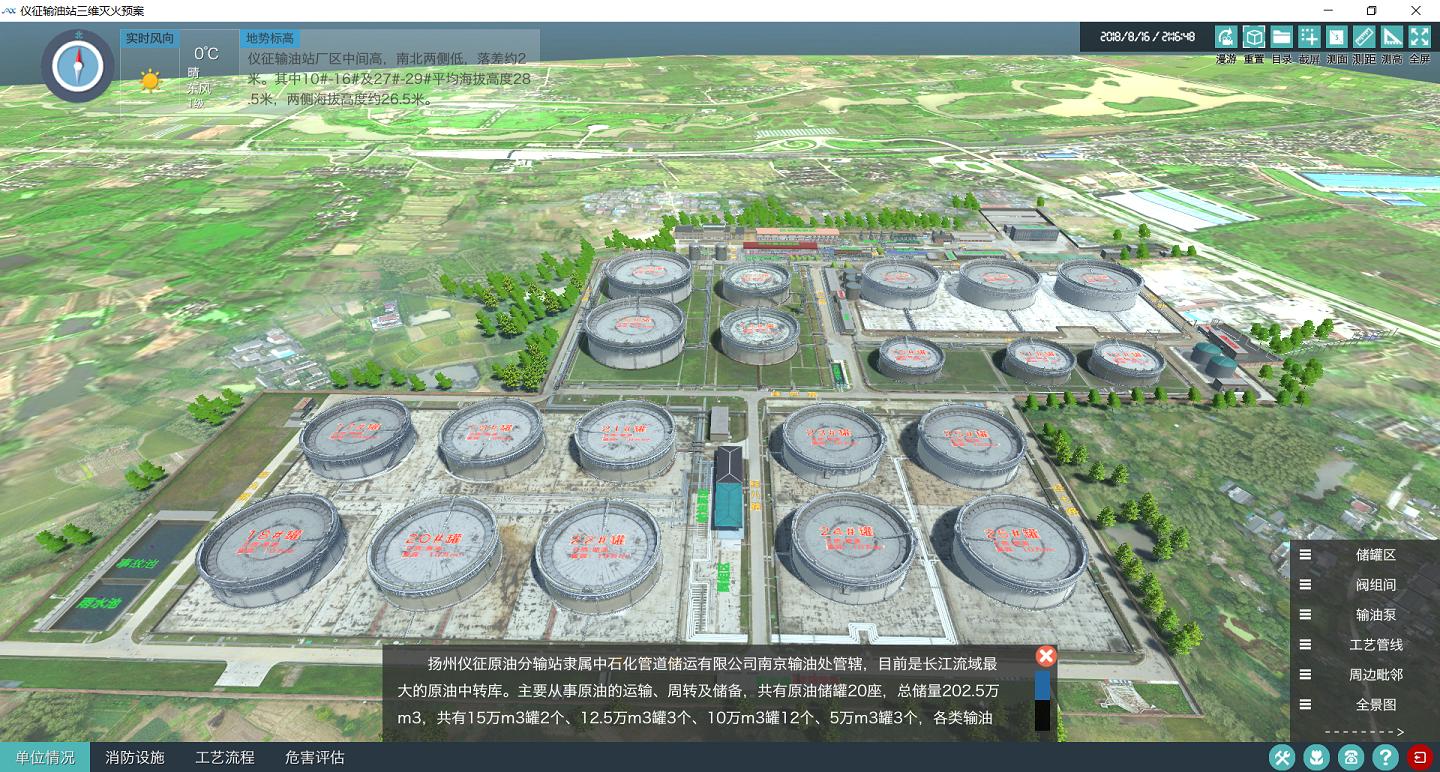Open the wrench and hammer tools icon
Viewport: 1440px width, 772px height.
click(x=1282, y=757)
